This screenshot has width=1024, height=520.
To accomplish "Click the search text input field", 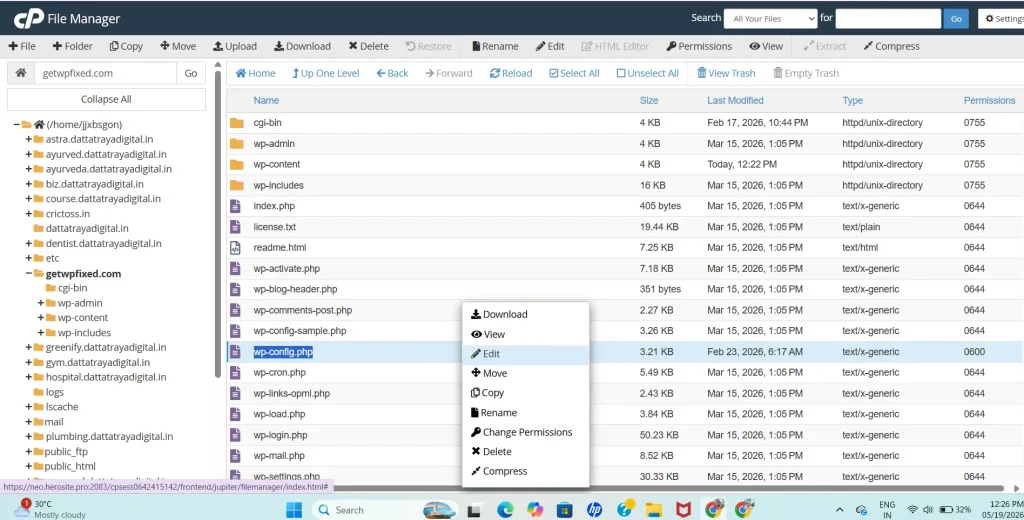I will click(x=888, y=19).
